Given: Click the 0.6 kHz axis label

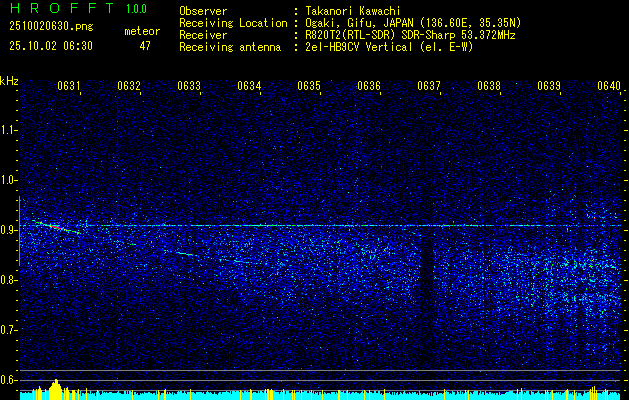Looking at the screenshot, I should (9, 380).
